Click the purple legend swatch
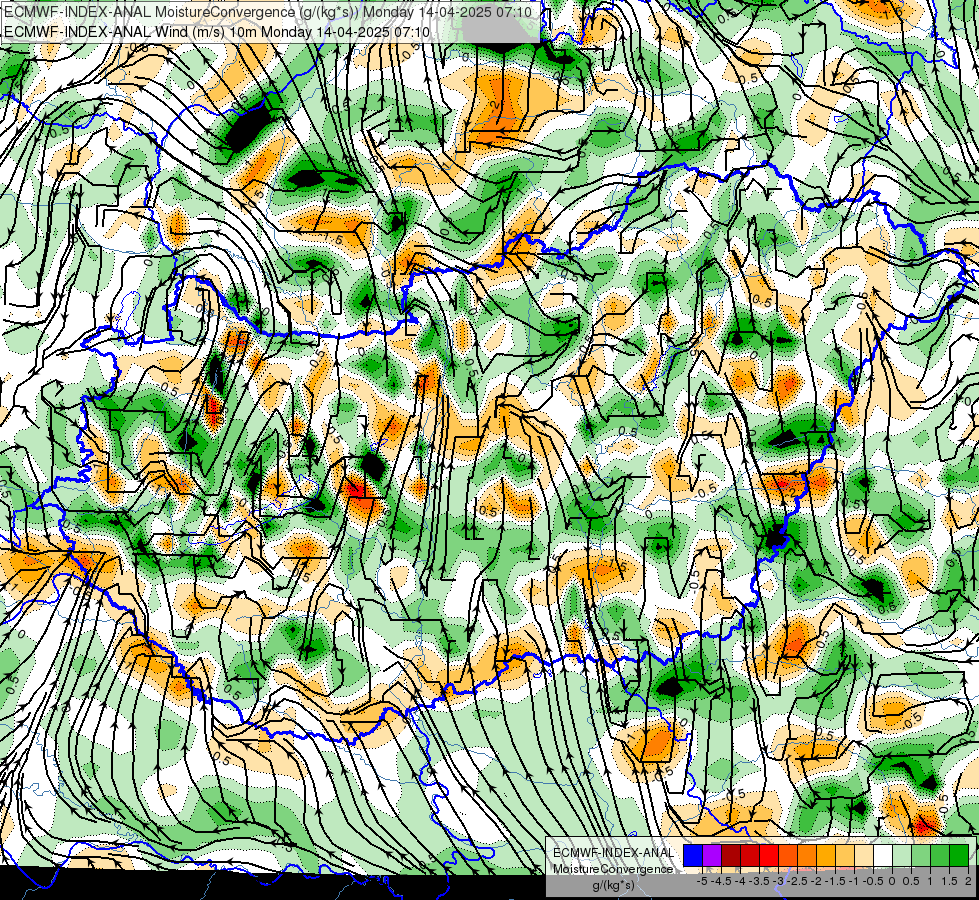The height and width of the screenshot is (900, 979). (712, 855)
